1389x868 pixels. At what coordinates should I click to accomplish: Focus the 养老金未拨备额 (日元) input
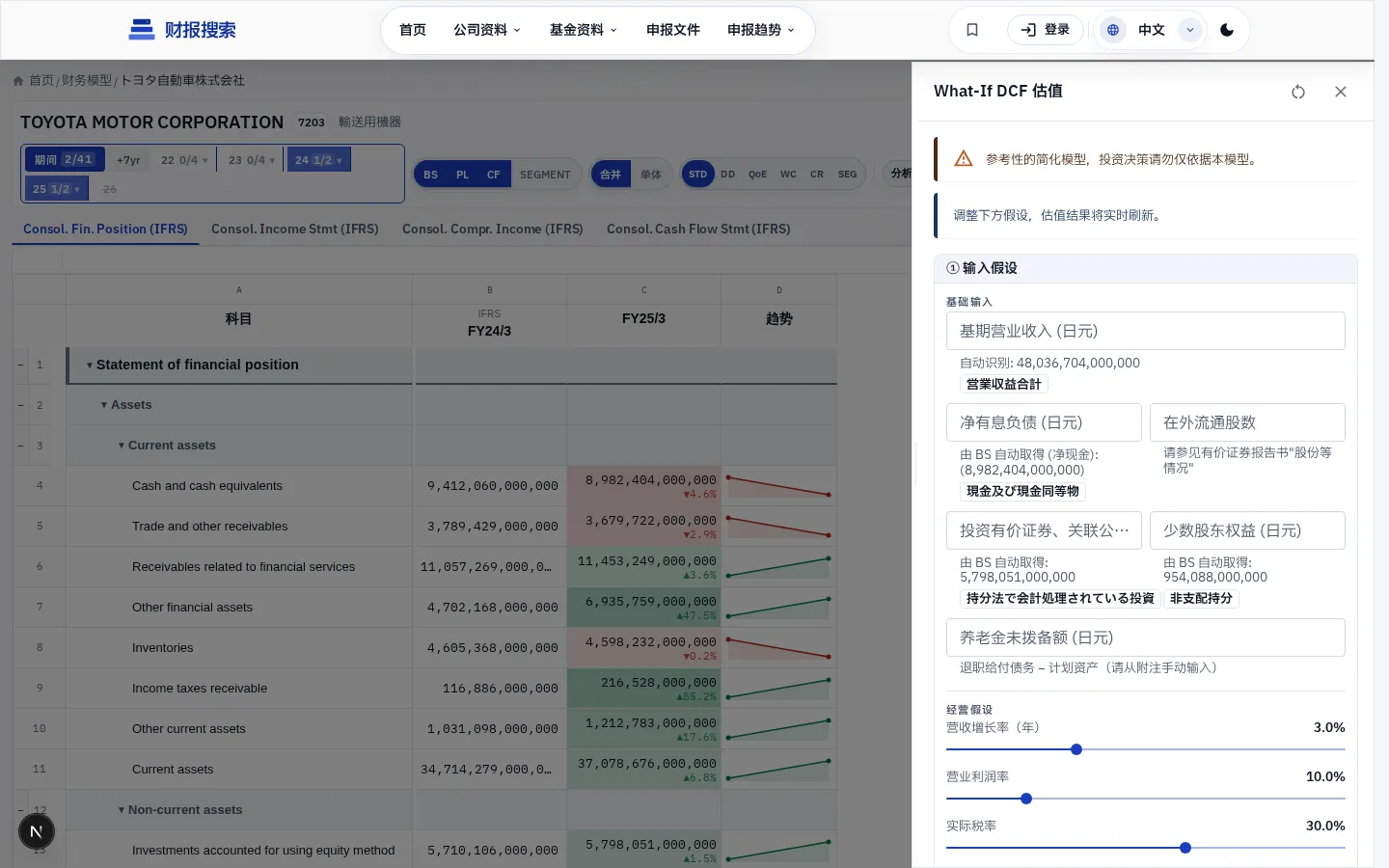[1146, 637]
